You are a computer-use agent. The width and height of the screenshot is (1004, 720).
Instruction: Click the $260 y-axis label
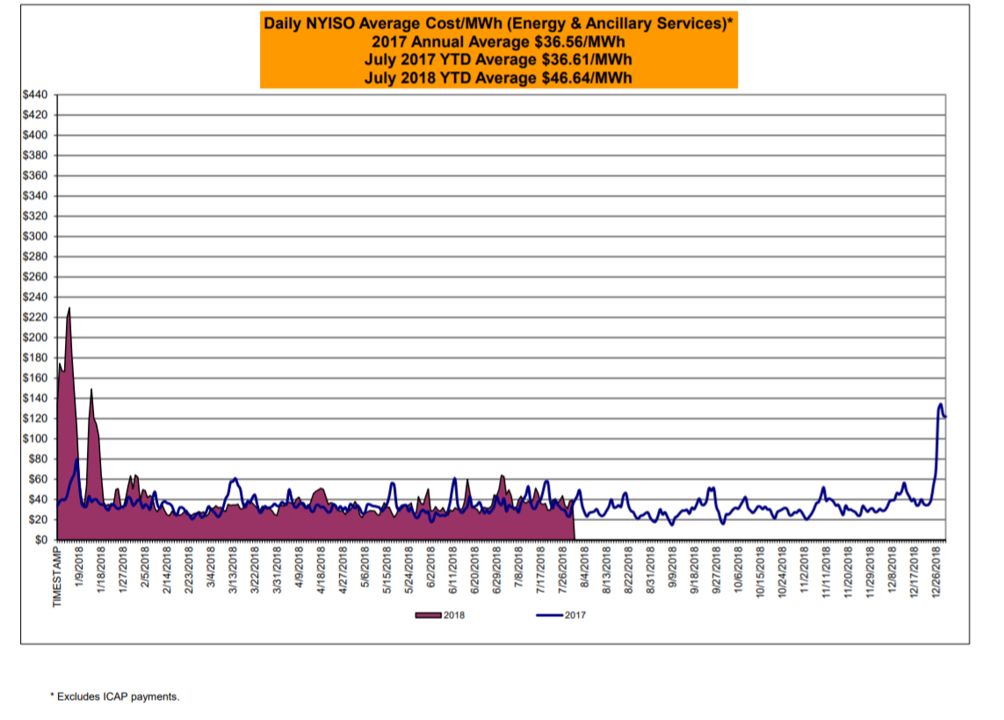35,277
